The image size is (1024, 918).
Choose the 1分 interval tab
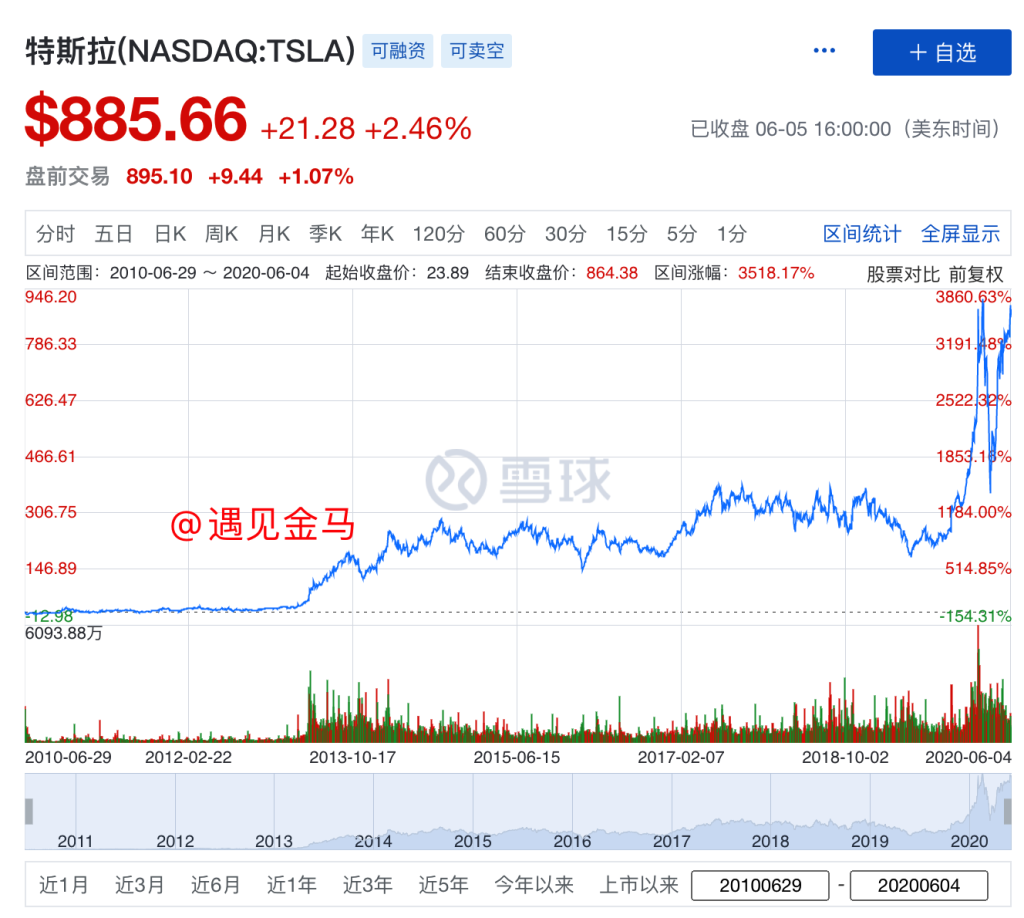tap(731, 234)
